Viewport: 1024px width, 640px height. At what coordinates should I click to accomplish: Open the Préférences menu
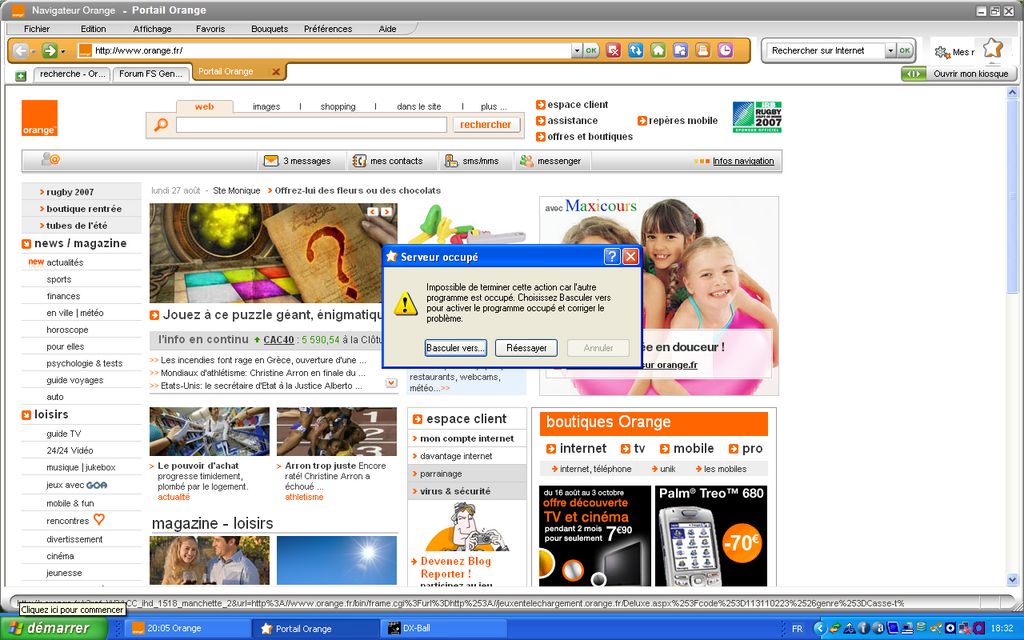pyautogui.click(x=328, y=29)
